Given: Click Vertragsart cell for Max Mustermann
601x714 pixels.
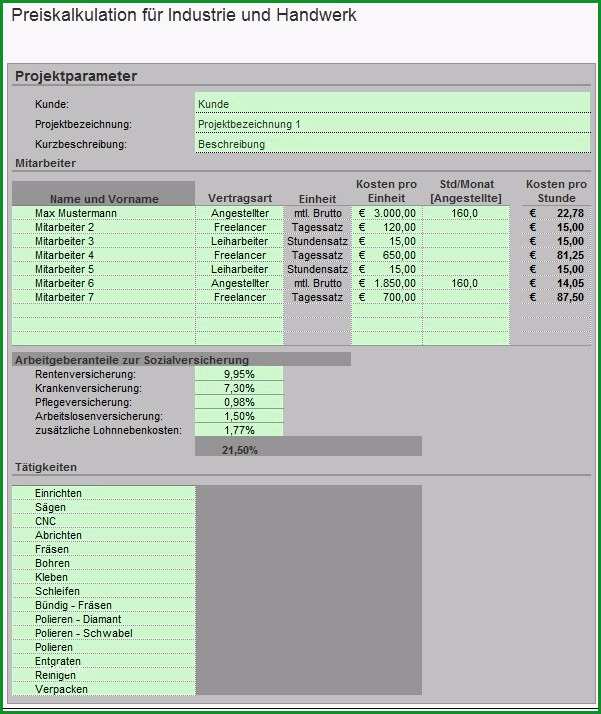Looking at the screenshot, I should 239,213.
